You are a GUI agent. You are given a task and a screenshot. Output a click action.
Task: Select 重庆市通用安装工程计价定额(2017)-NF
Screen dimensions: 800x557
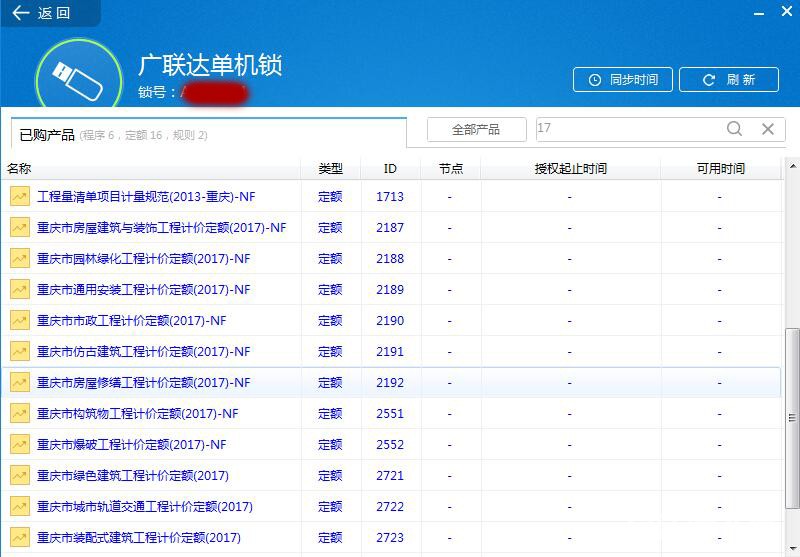[143, 289]
